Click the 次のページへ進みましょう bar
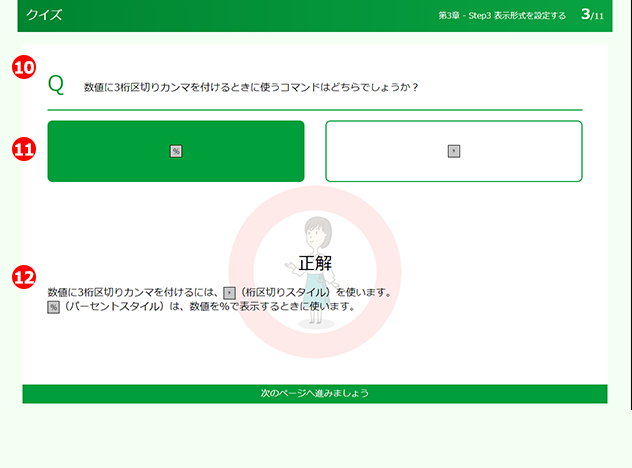This screenshot has height=468, width=632. point(315,393)
